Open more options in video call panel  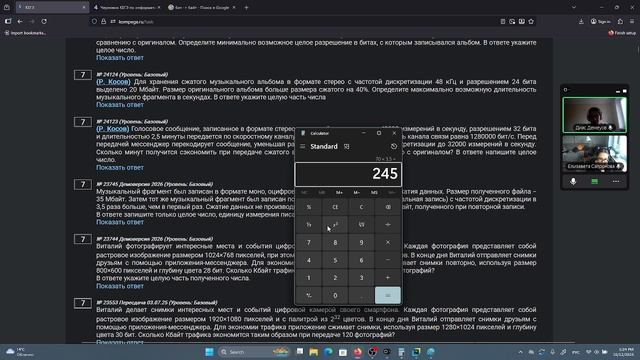[x=616, y=181]
